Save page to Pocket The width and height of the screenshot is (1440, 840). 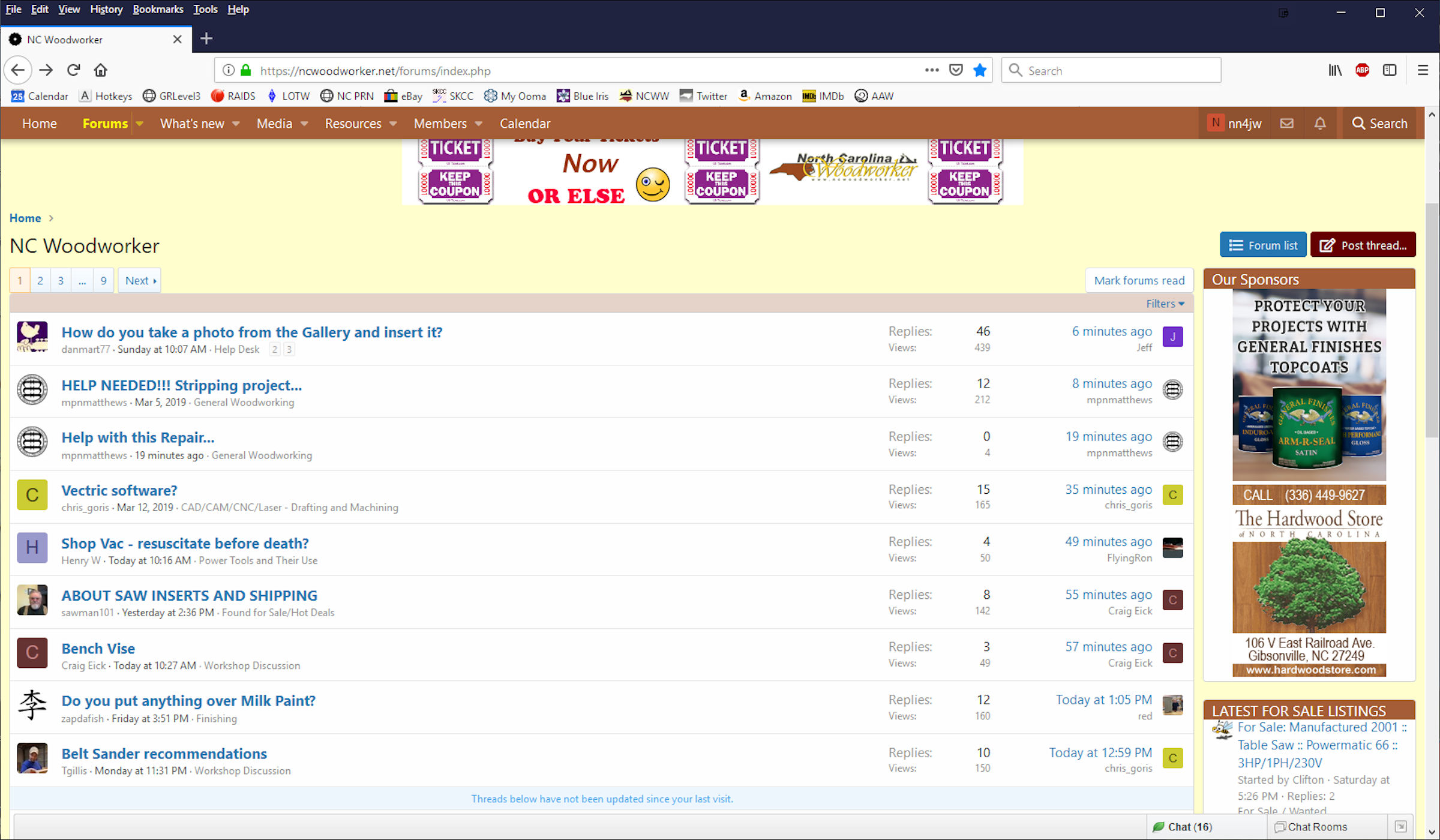(956, 70)
